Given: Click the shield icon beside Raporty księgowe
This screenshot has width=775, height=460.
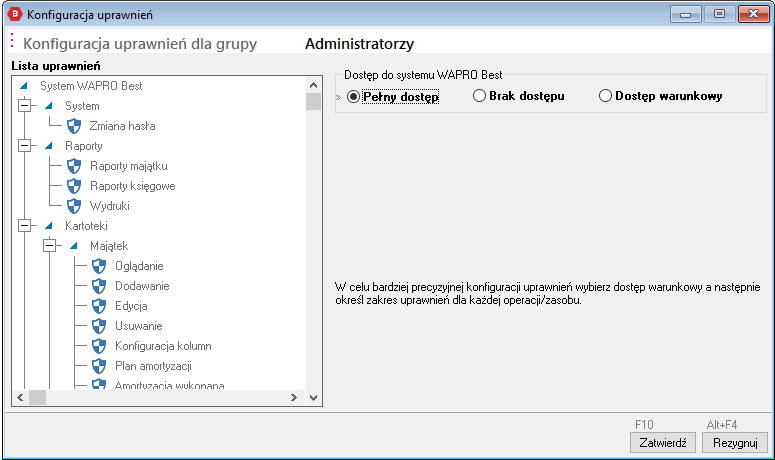Looking at the screenshot, I should [x=74, y=186].
